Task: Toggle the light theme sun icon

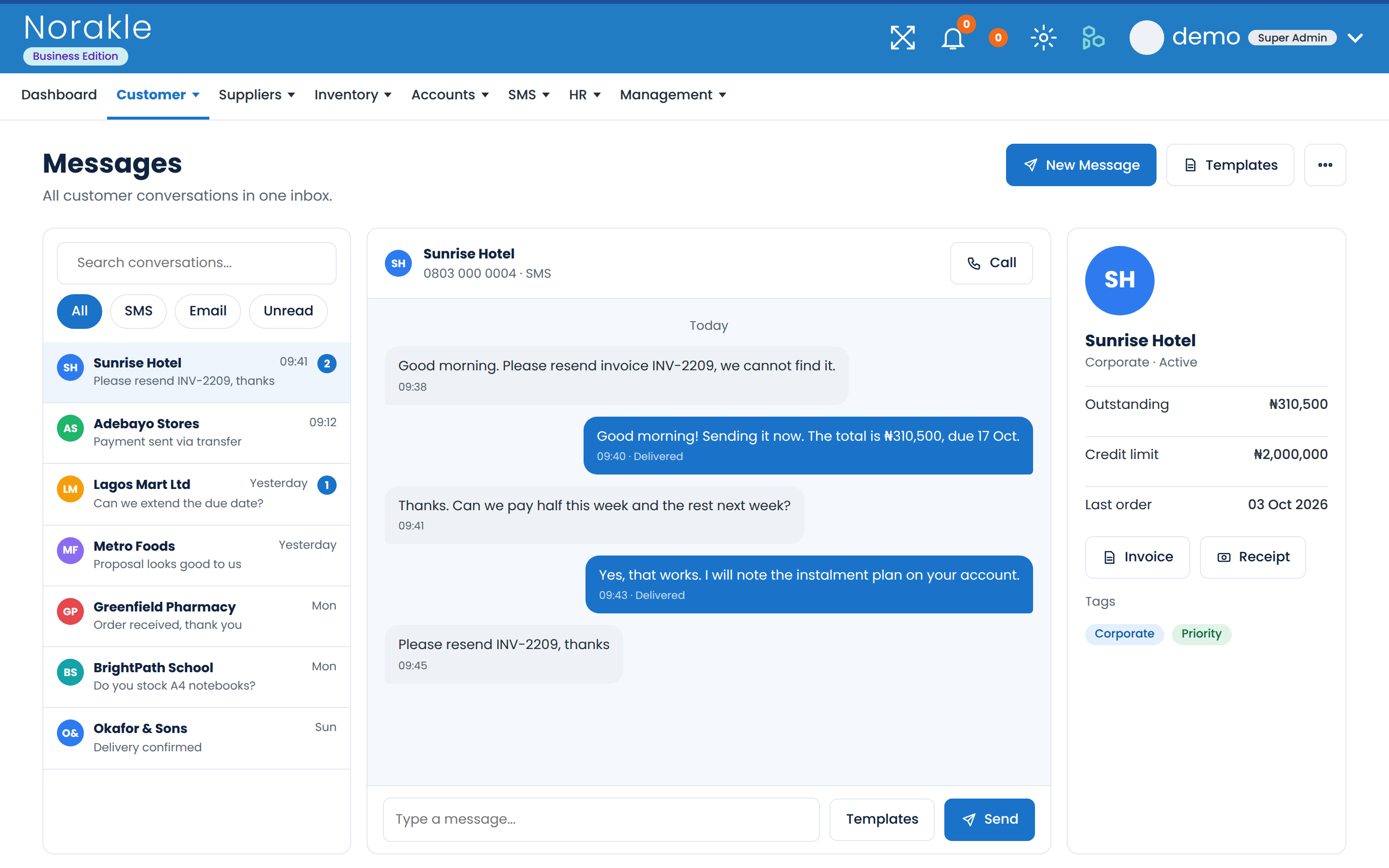Action: click(x=1043, y=38)
